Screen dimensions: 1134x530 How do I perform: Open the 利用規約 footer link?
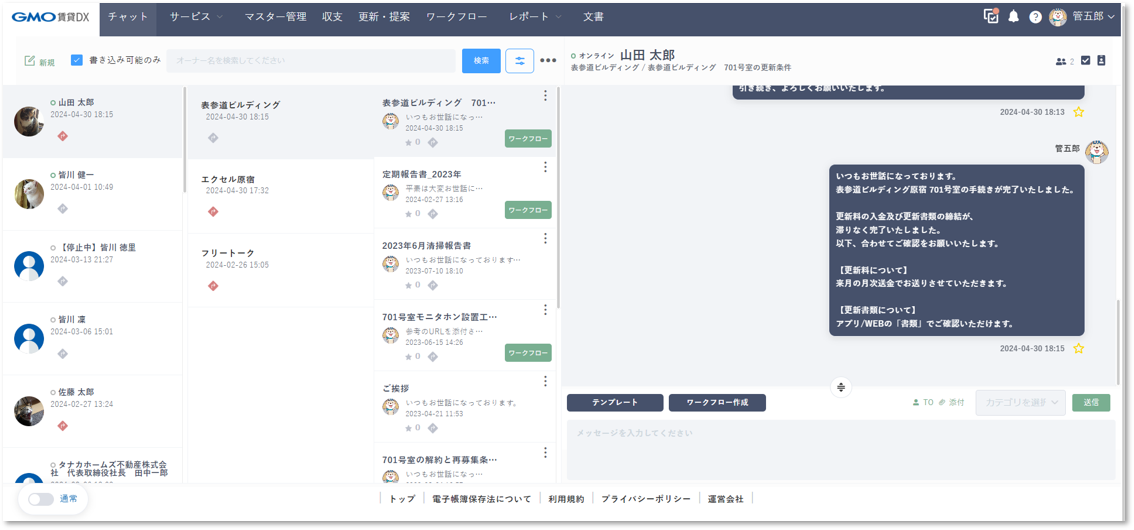tap(566, 499)
